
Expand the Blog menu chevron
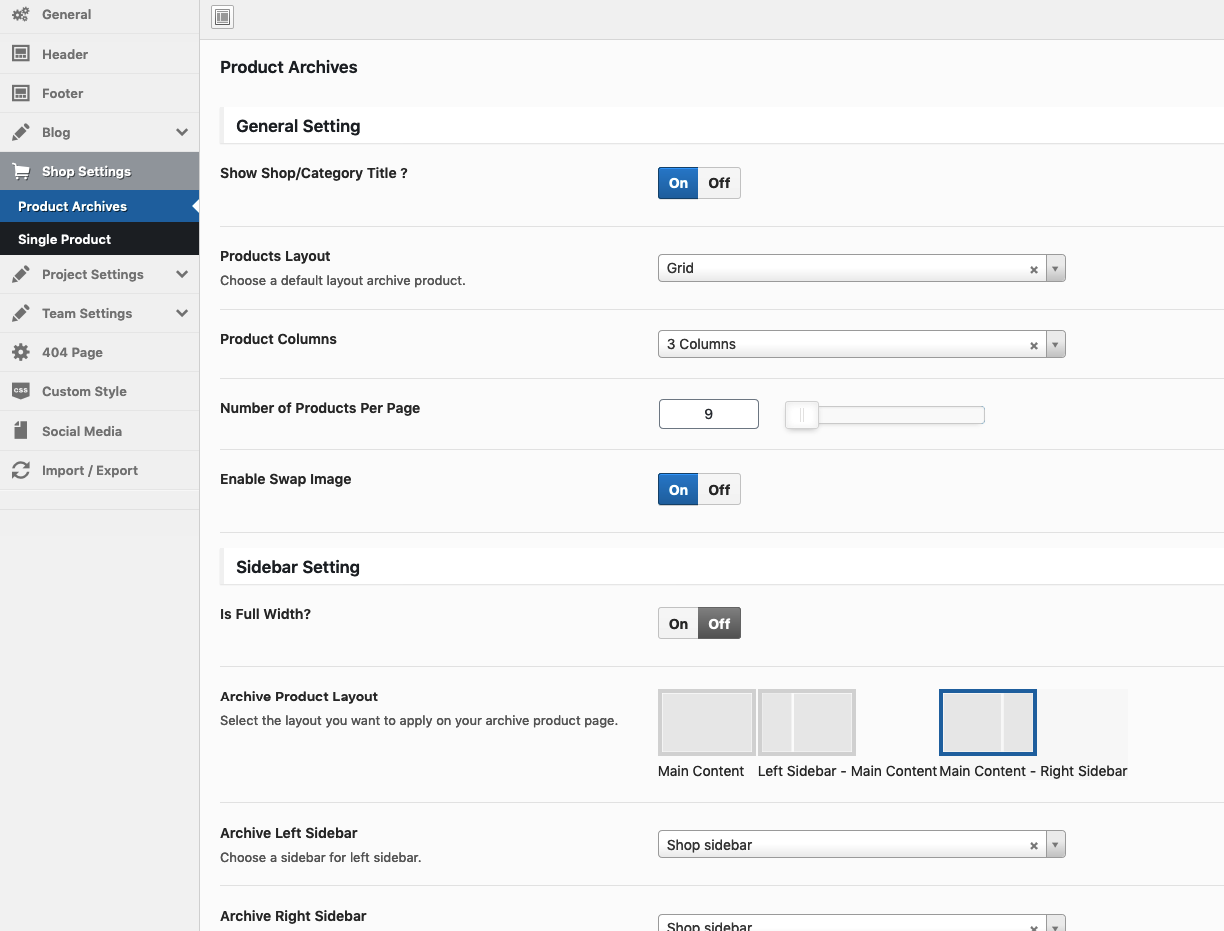(x=182, y=132)
